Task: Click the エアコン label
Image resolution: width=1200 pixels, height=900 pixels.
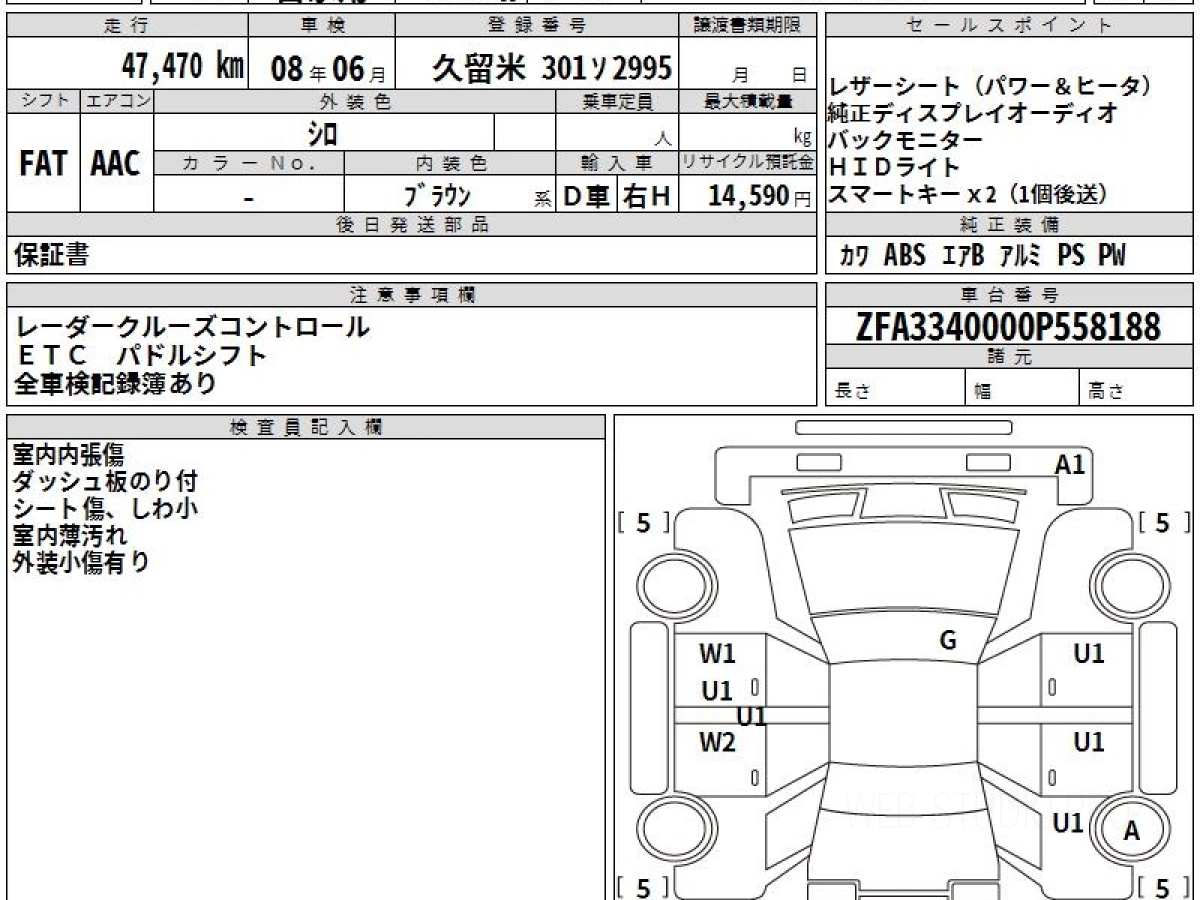Action: click(116, 101)
